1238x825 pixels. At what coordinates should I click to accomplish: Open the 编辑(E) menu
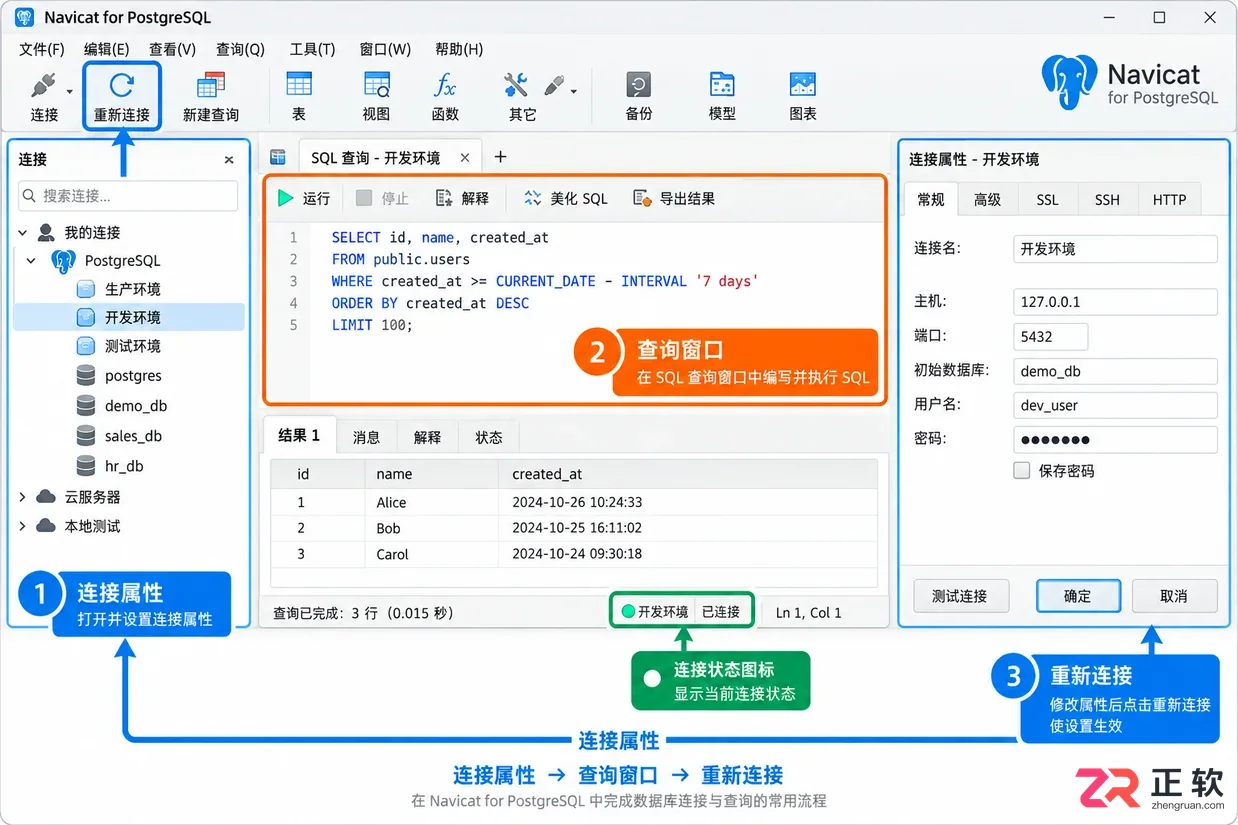point(106,49)
